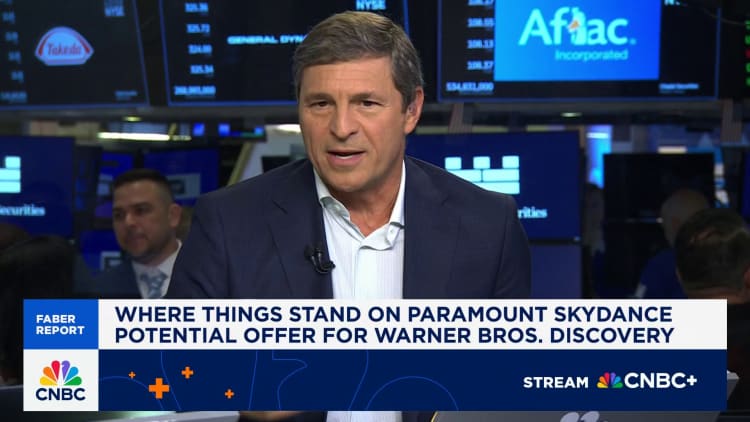The height and width of the screenshot is (422, 750).
Task: Click the Takeda logo on the overhead screen
Action: click(x=64, y=46)
